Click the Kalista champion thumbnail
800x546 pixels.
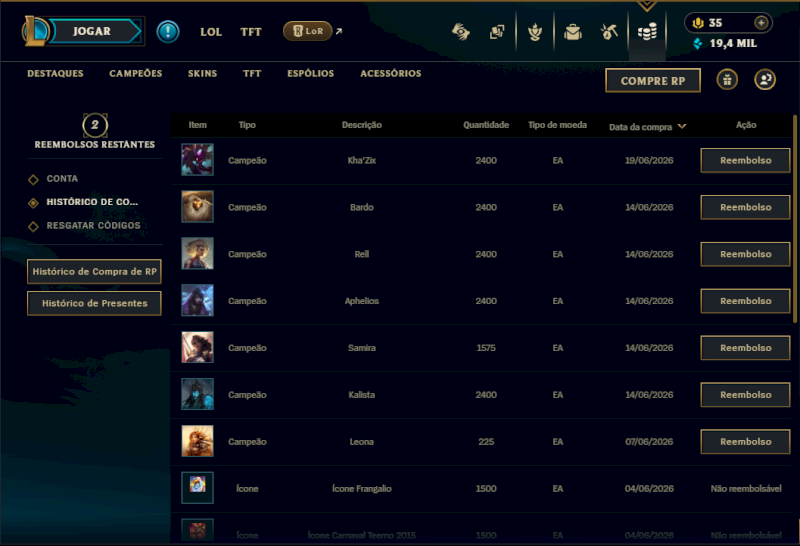point(197,394)
